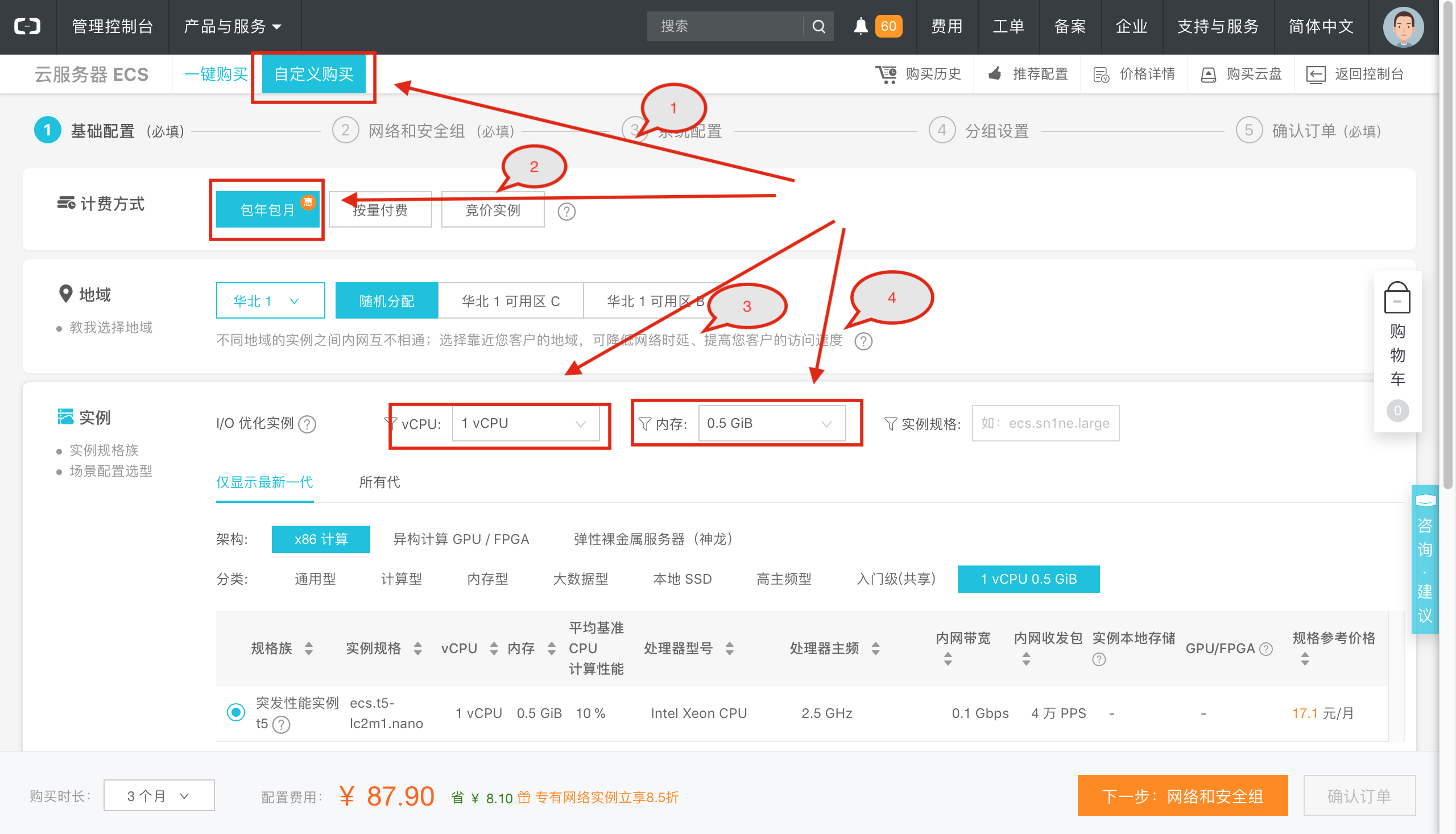Sort by 处理器主频 column arrows
Screen dimensions: 1456x834
875,649
